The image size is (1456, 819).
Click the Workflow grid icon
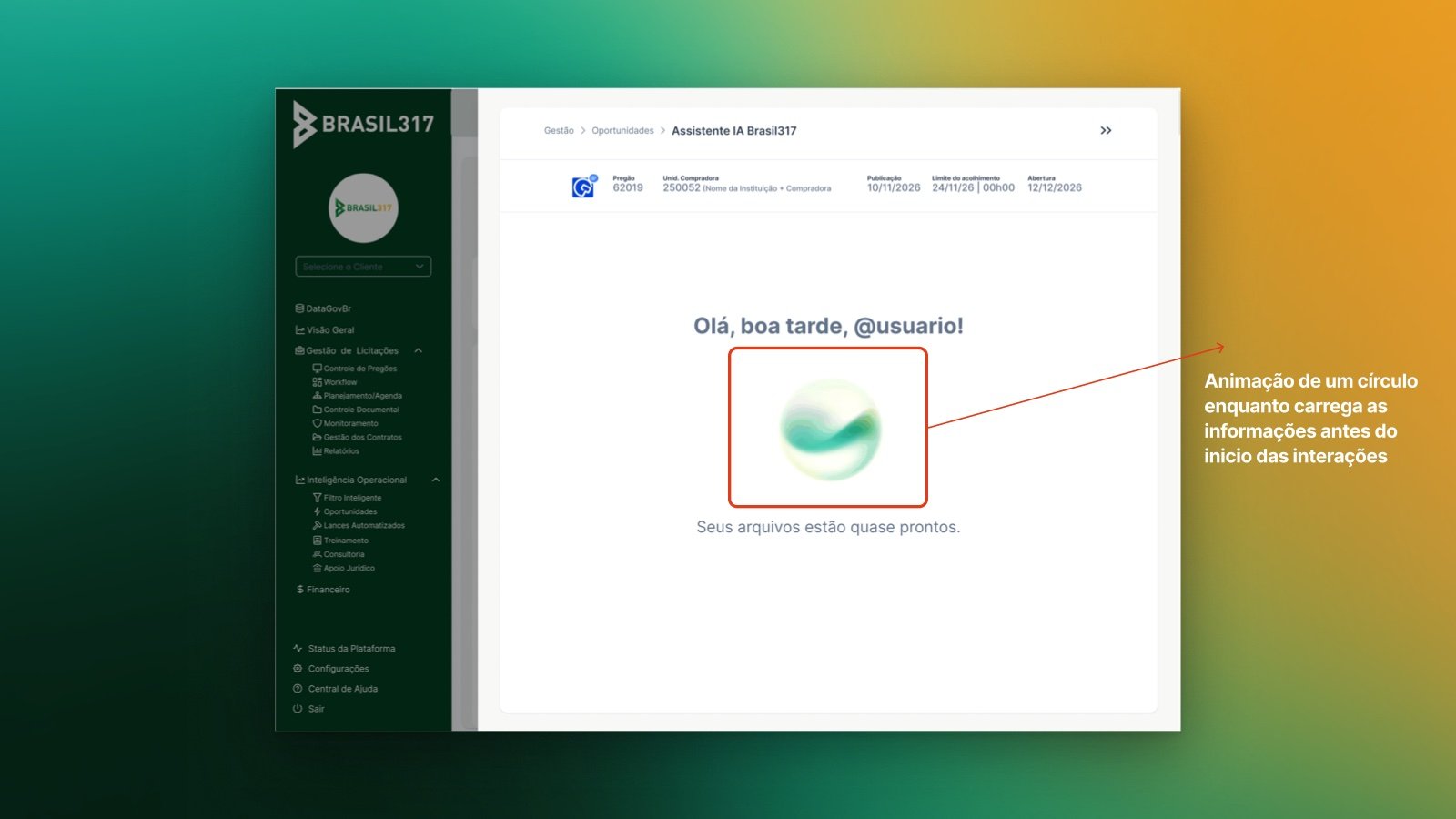pyautogui.click(x=318, y=382)
